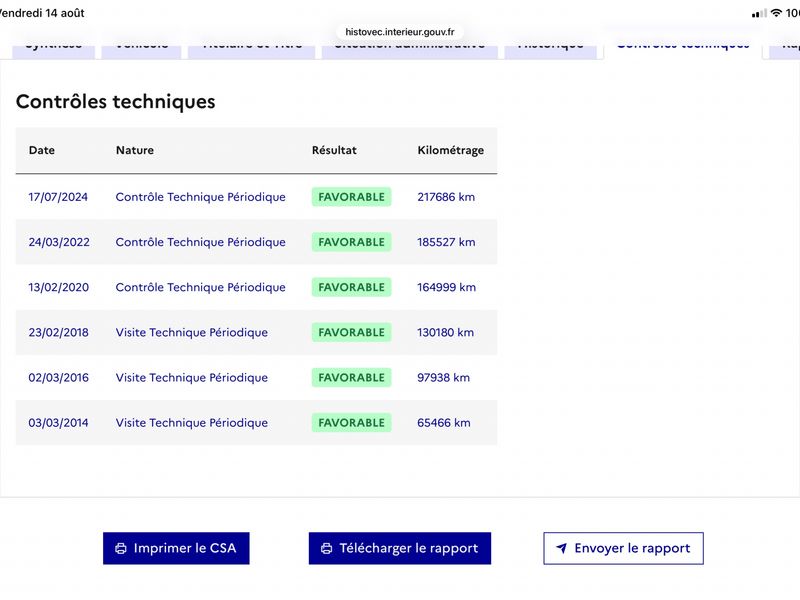This screenshot has width=800, height=600.
Task: Click FAVORABLE badge in 13/02/2020 row
Action: click(352, 287)
